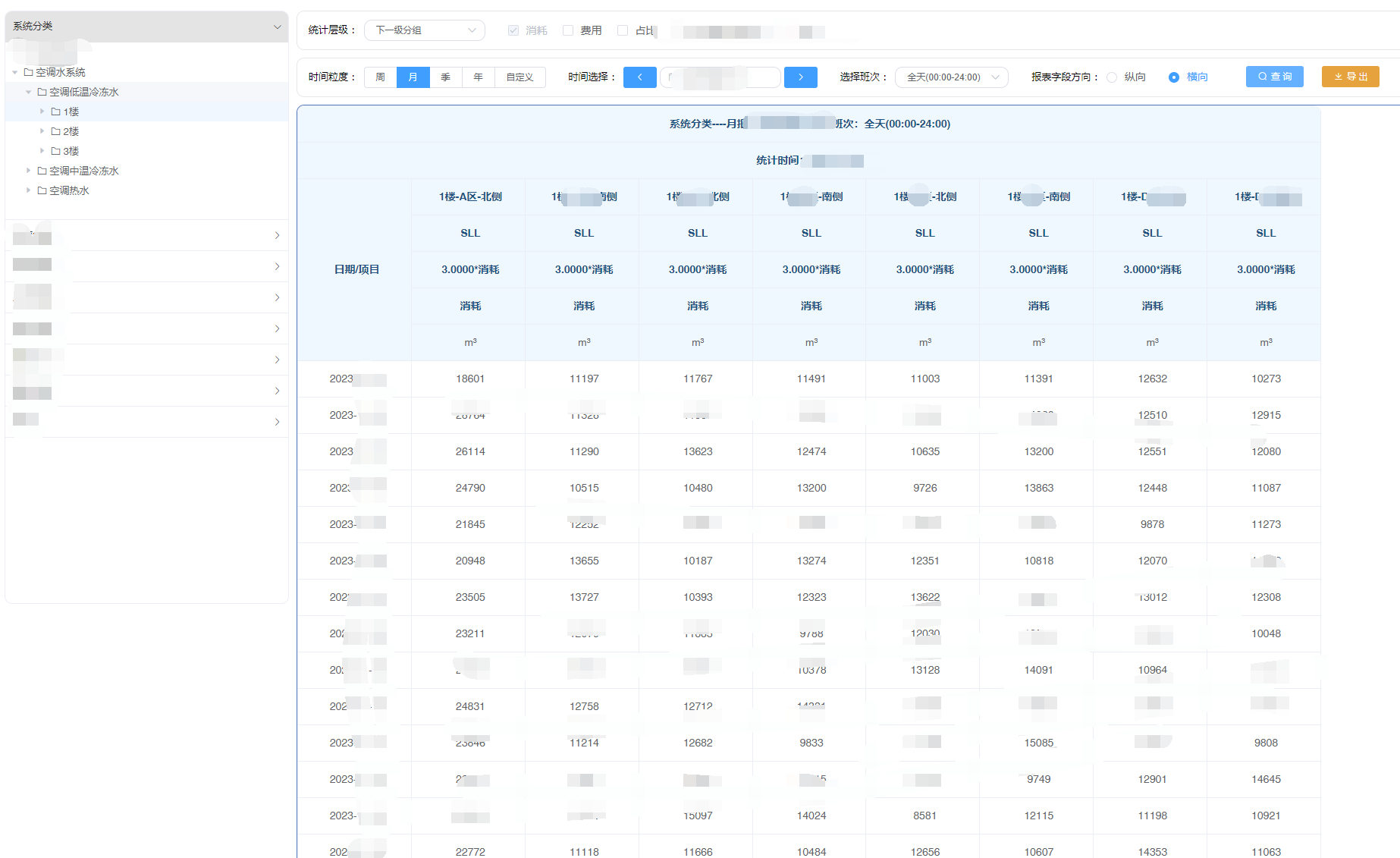This screenshot has height=858, width=1400.
Task: Click cell value 24790
Action: pyautogui.click(x=470, y=488)
